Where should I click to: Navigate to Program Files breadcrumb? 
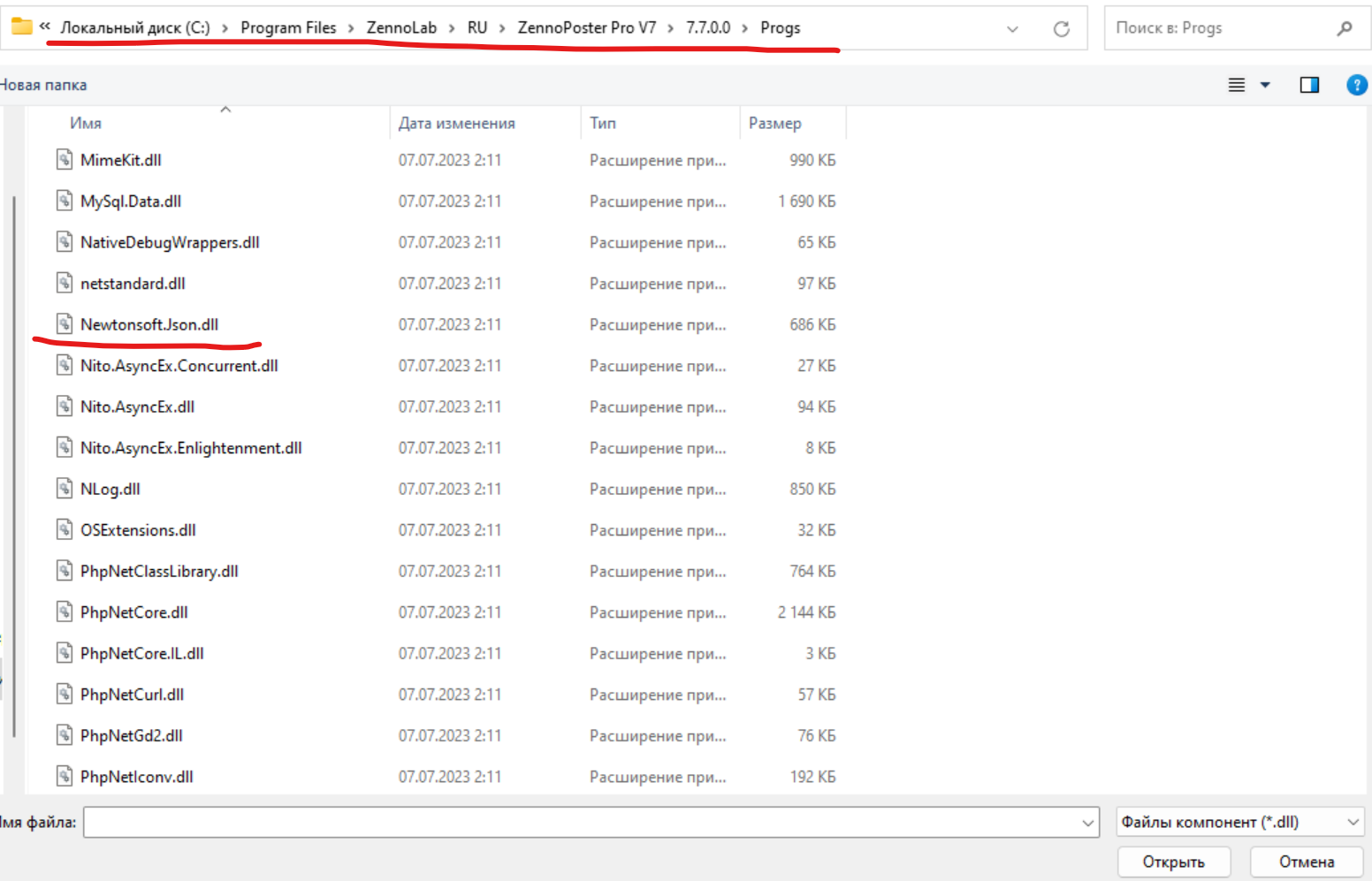[x=288, y=27]
